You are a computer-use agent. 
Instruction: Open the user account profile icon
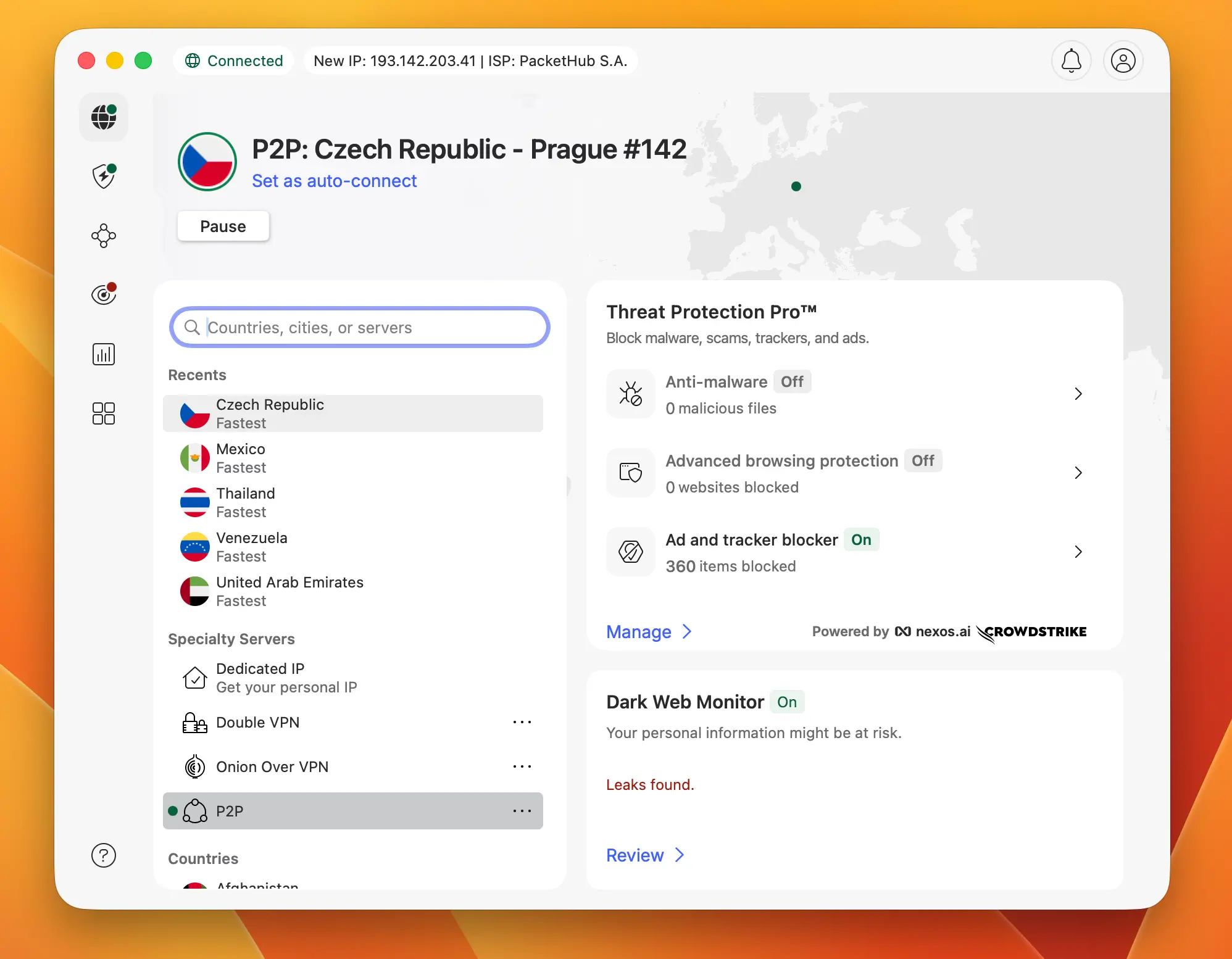pyautogui.click(x=1123, y=60)
